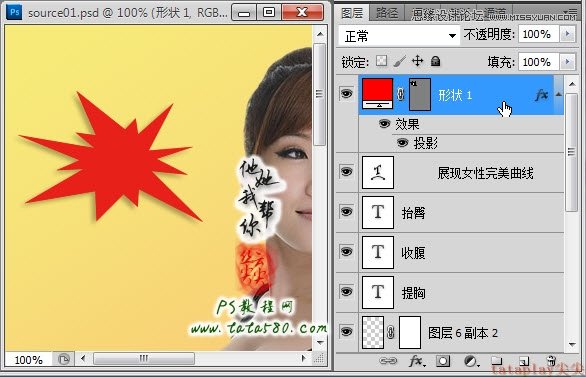Click transparent thumbnail of 图层 6 副本 2
Viewport: 586px width, 377px height.
373,332
